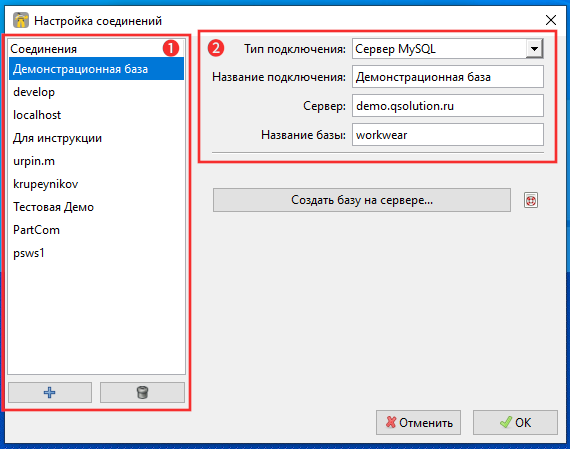Confirm settings with OK button
Viewport: 570px width, 449px height.
pyautogui.click(x=515, y=422)
